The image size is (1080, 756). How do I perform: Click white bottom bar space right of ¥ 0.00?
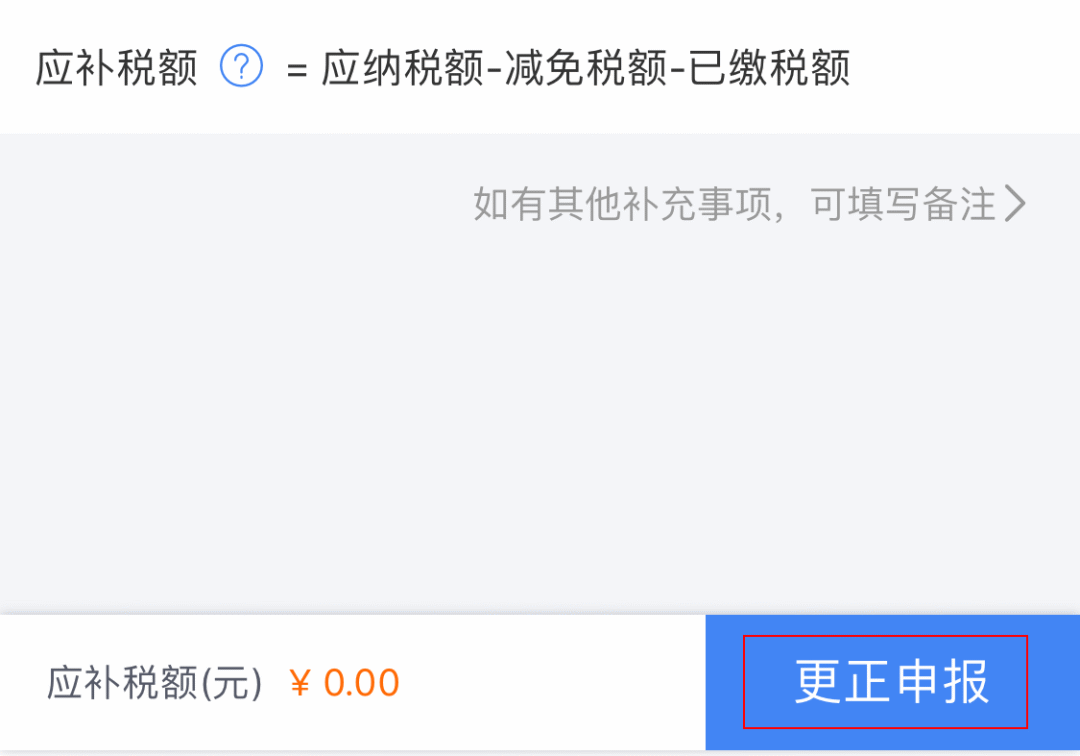tap(551, 683)
